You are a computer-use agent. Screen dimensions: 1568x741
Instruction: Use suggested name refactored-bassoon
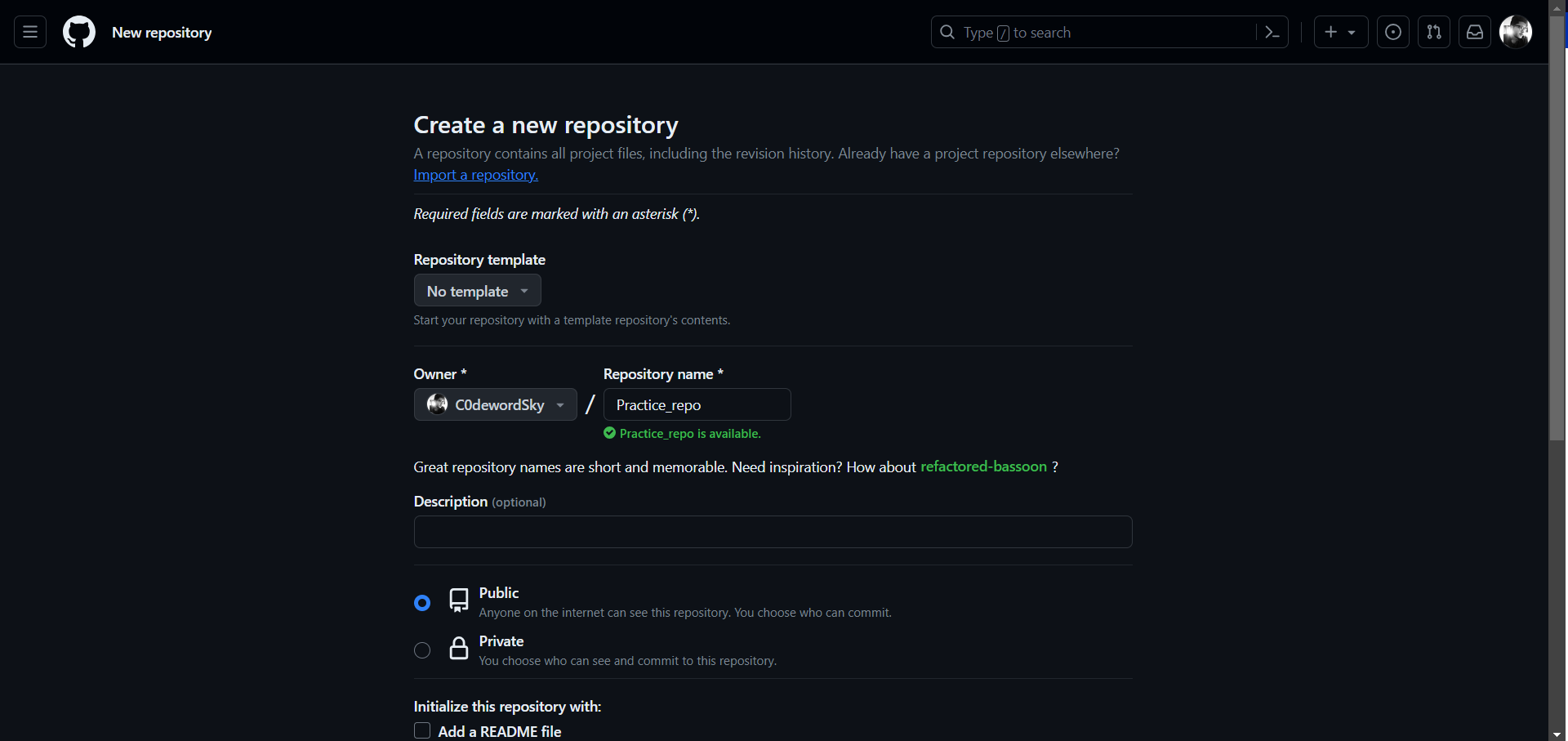click(983, 466)
